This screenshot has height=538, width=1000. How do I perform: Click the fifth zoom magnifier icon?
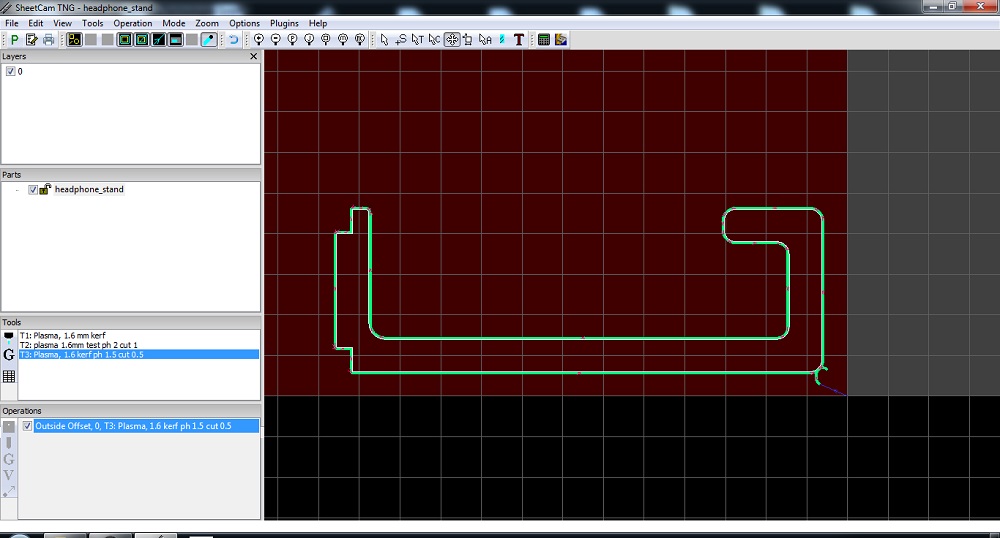pyautogui.click(x=326, y=40)
